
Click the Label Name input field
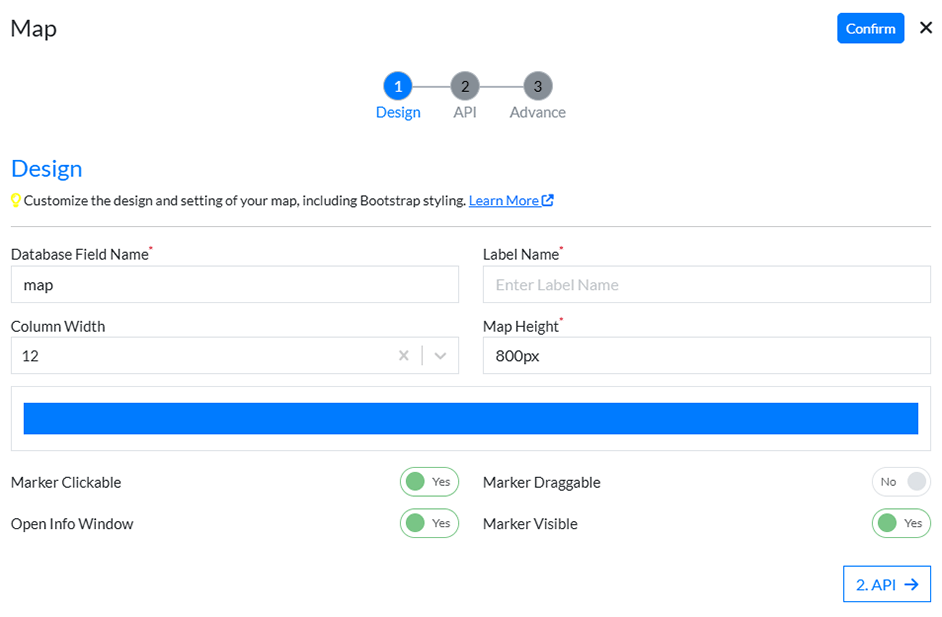[706, 284]
